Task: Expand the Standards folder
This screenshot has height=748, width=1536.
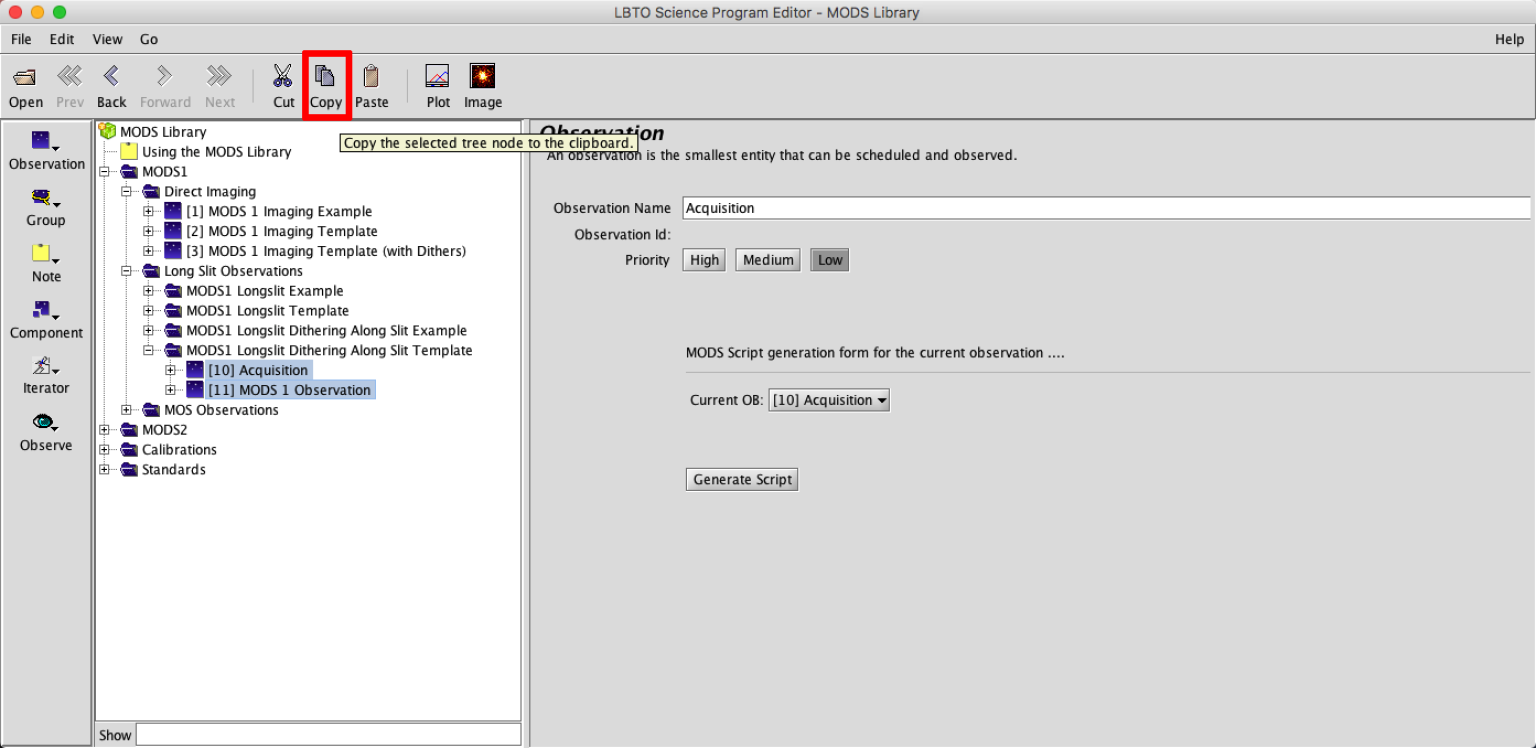Action: coord(105,470)
